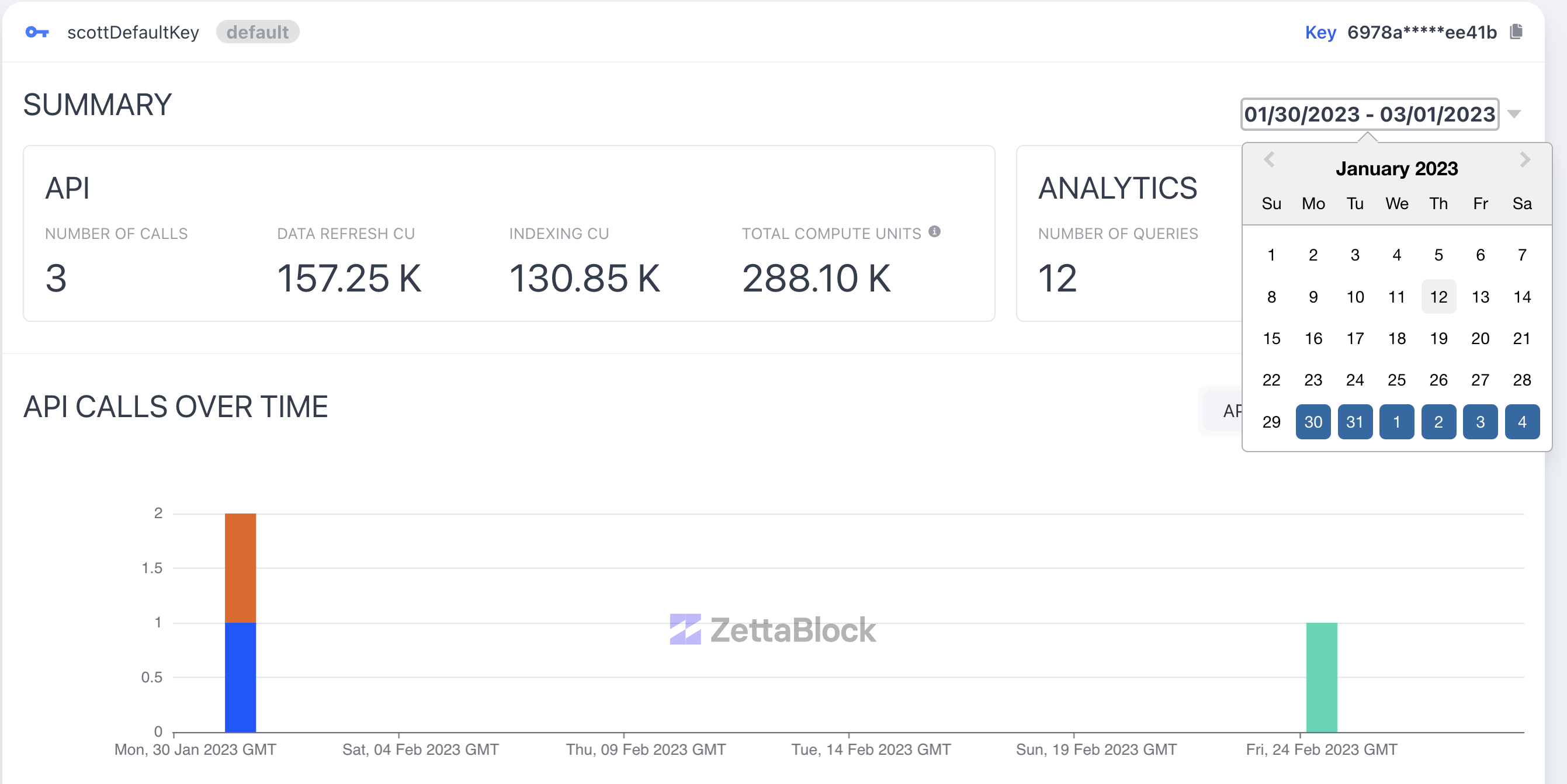The image size is (1567, 784).
Task: Click the info icon beside Total Compute Units
Action: tap(934, 232)
